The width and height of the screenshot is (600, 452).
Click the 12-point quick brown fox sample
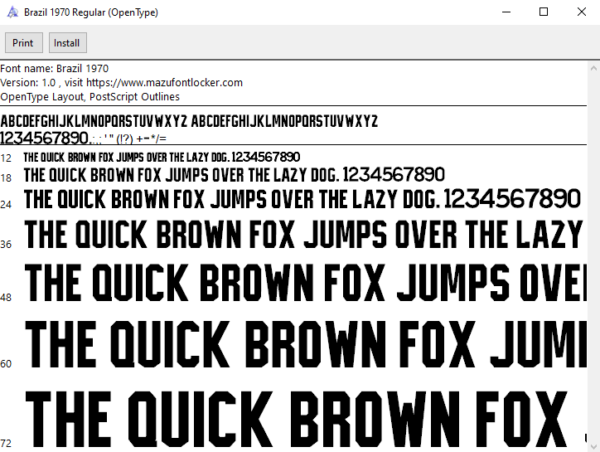[x=162, y=157]
